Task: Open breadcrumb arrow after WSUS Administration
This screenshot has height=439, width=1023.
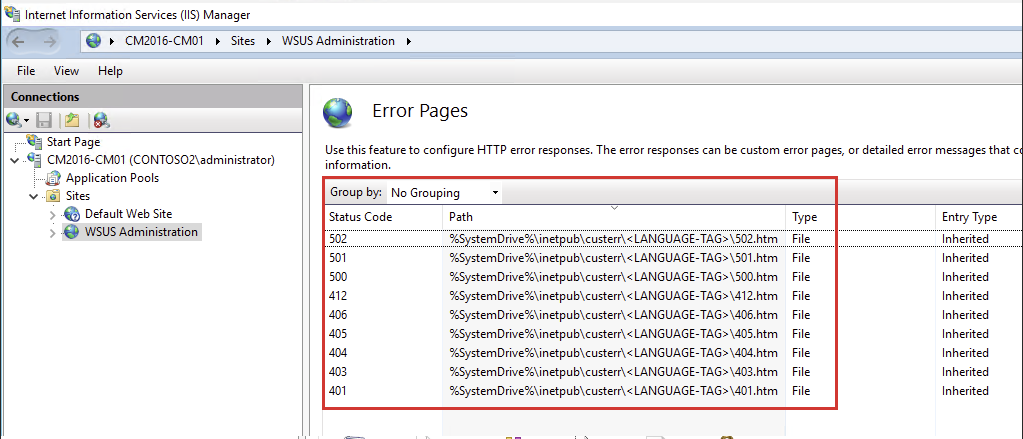Action: (x=409, y=41)
